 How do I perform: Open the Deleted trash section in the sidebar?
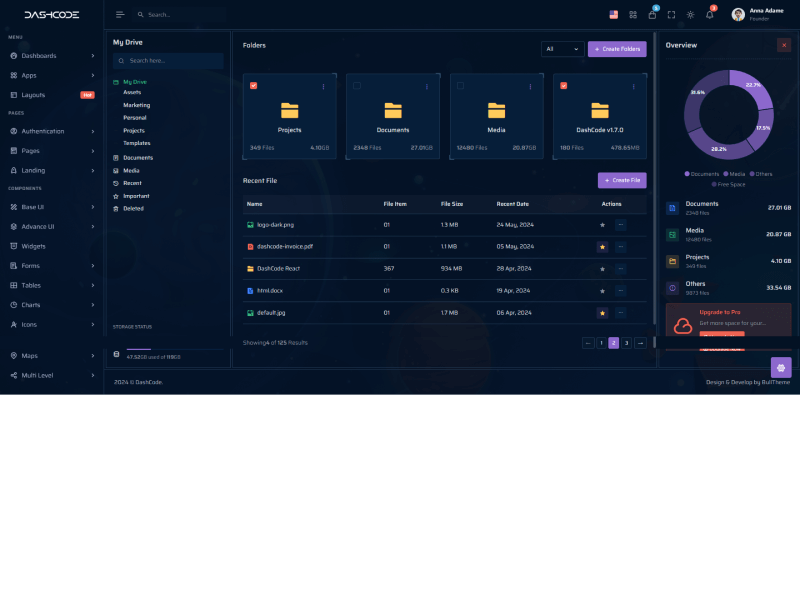pyautogui.click(x=135, y=209)
